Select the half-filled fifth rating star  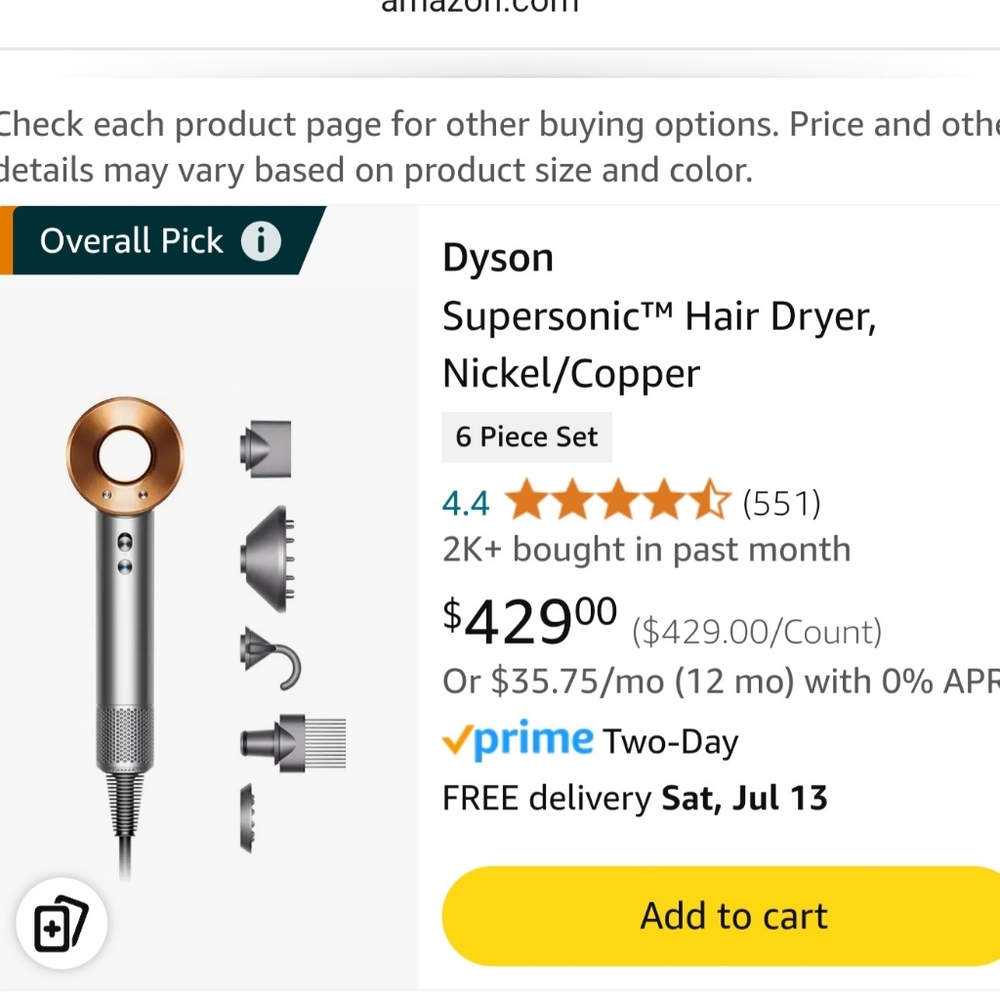(712, 500)
